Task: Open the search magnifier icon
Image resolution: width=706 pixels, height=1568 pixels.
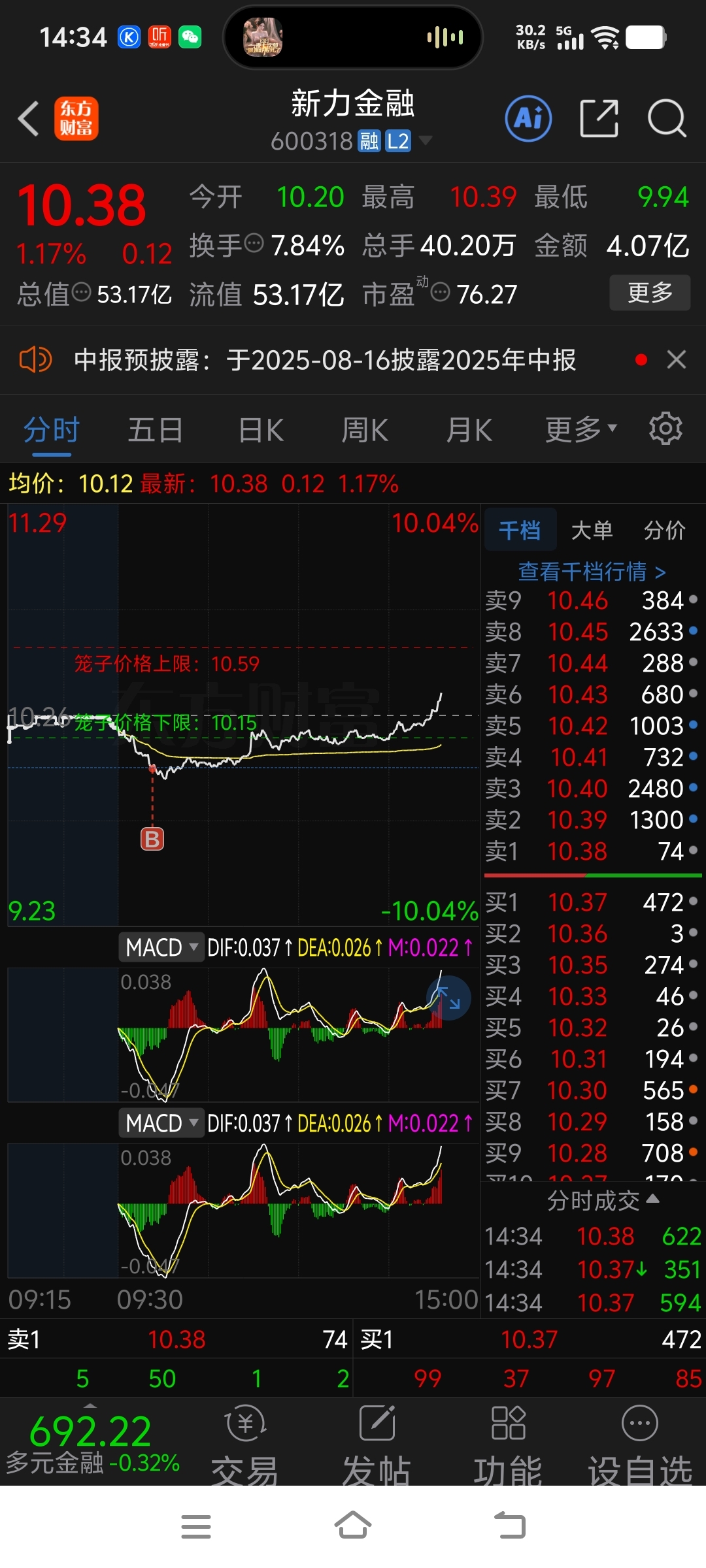Action: click(x=667, y=119)
